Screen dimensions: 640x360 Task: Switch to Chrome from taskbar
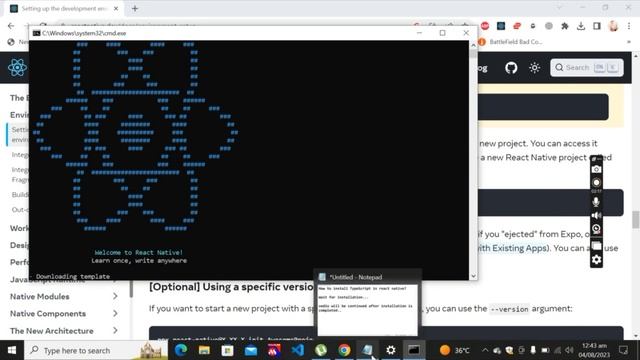344,350
